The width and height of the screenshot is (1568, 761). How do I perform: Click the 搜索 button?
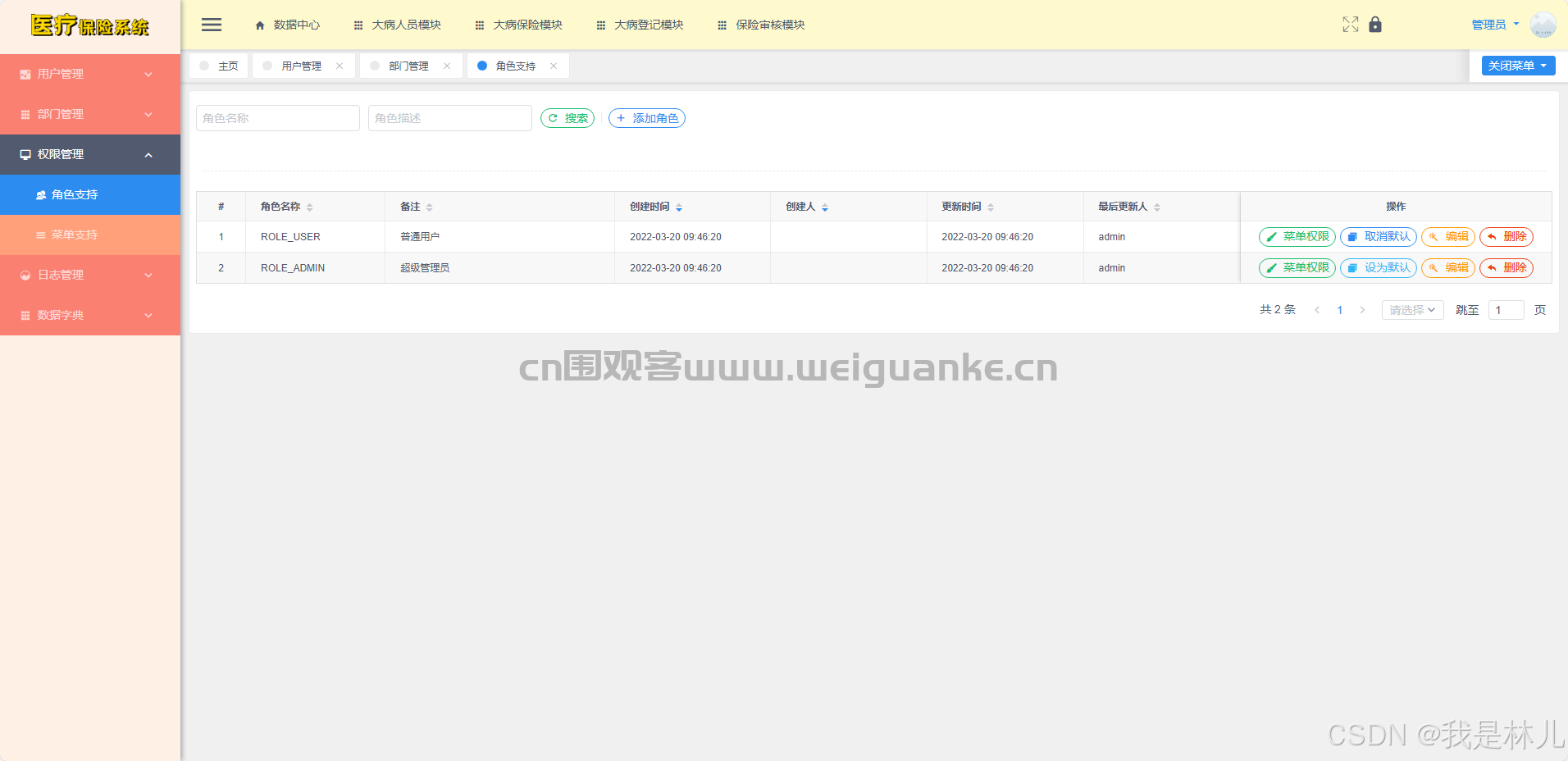click(567, 118)
